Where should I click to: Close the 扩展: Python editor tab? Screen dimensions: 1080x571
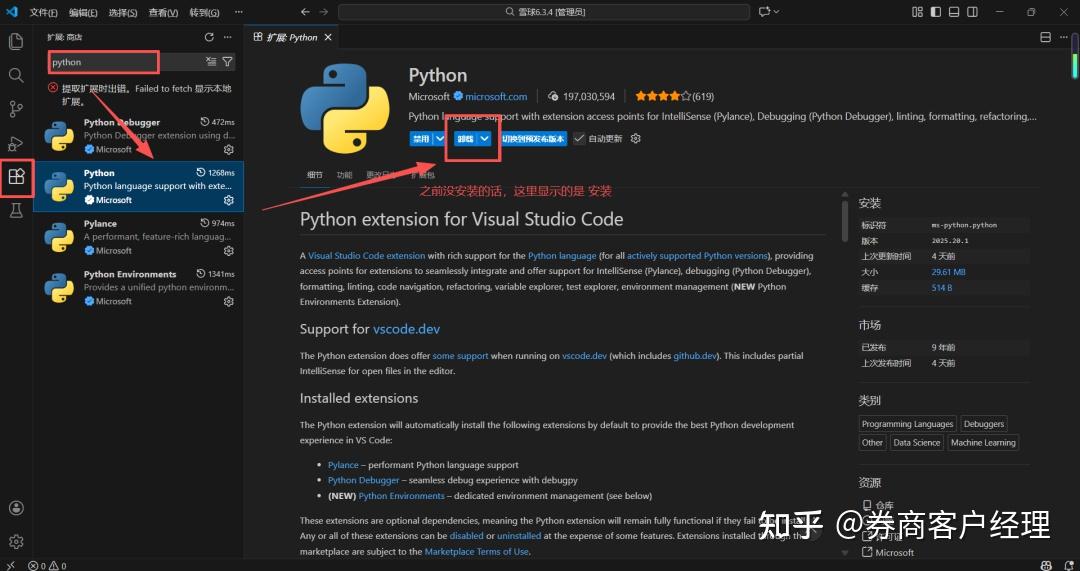[x=328, y=37]
